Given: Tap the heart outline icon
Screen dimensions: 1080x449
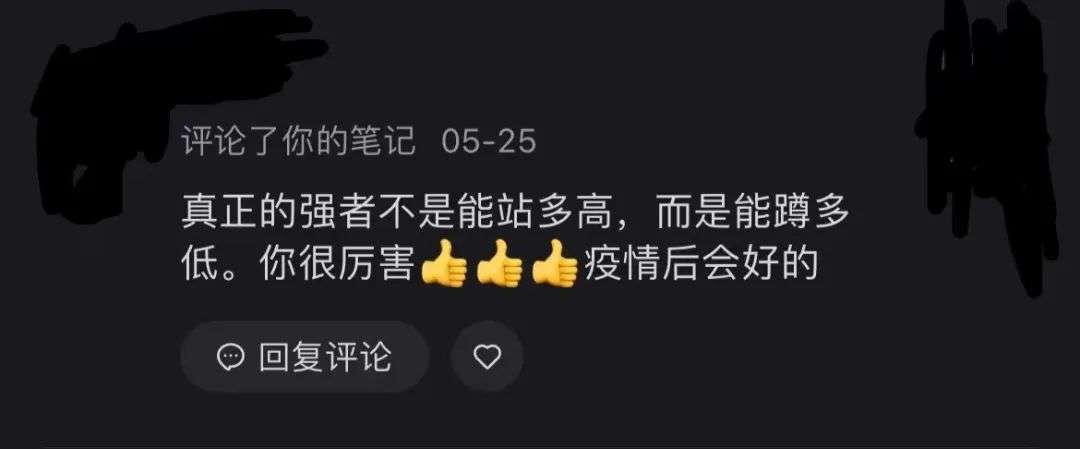Looking at the screenshot, I should click(x=488, y=357).
